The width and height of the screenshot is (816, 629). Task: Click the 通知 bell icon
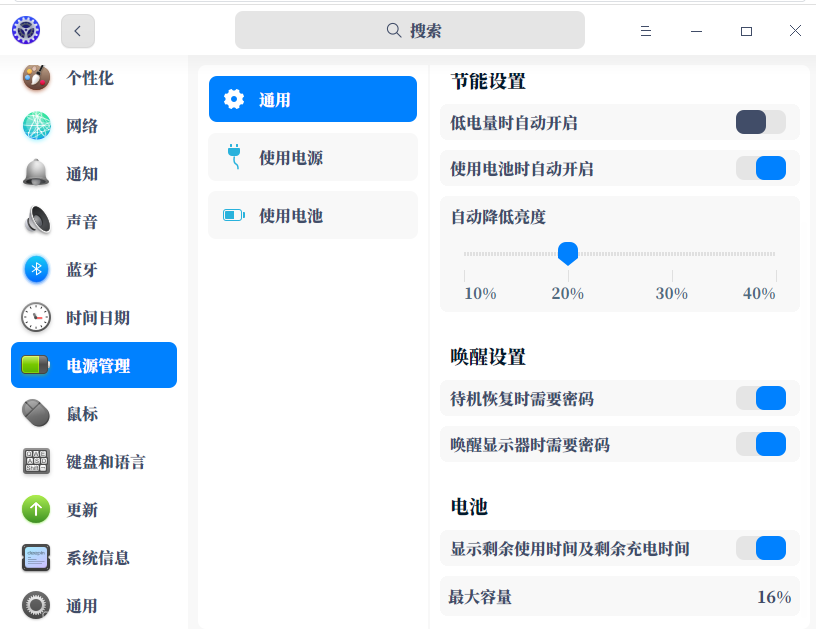(x=36, y=173)
